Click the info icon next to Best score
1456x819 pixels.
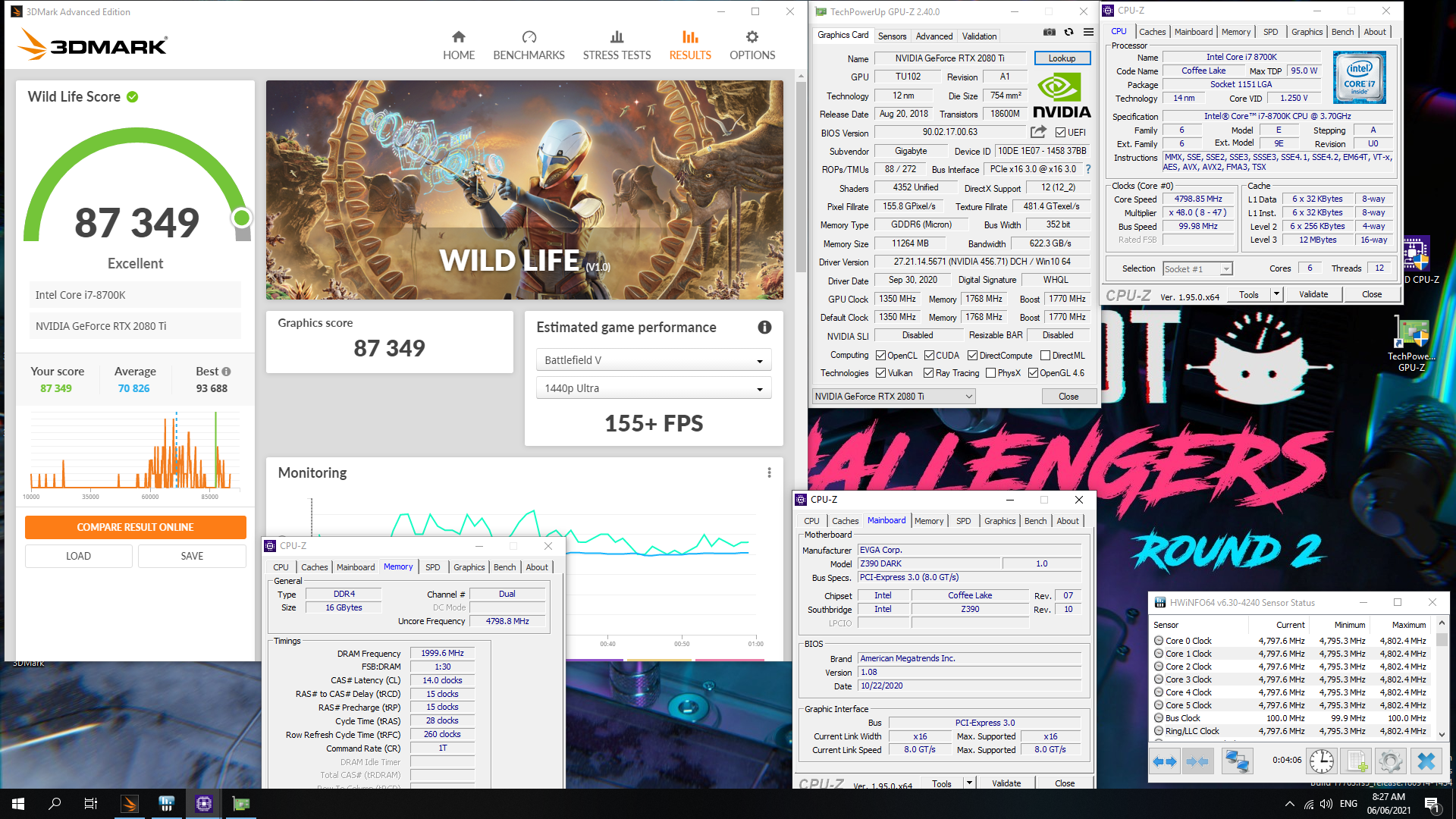pyautogui.click(x=226, y=372)
